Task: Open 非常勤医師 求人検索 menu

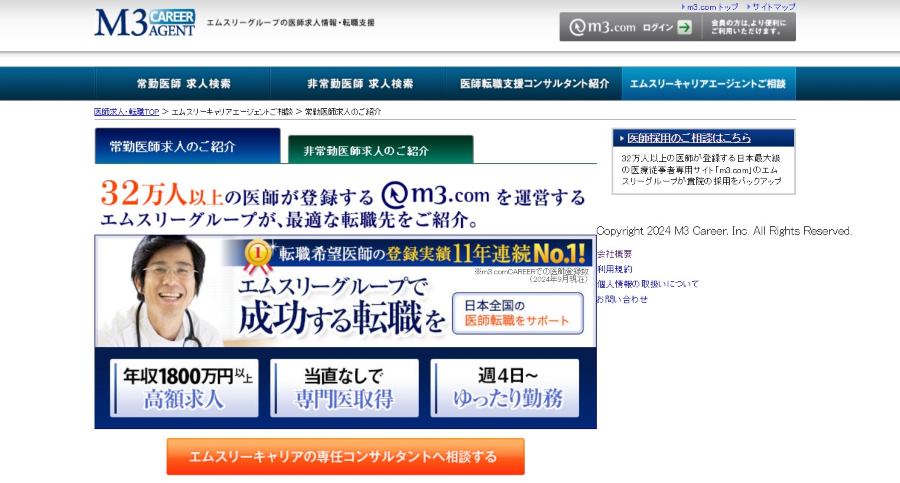Action: pyautogui.click(x=360, y=84)
